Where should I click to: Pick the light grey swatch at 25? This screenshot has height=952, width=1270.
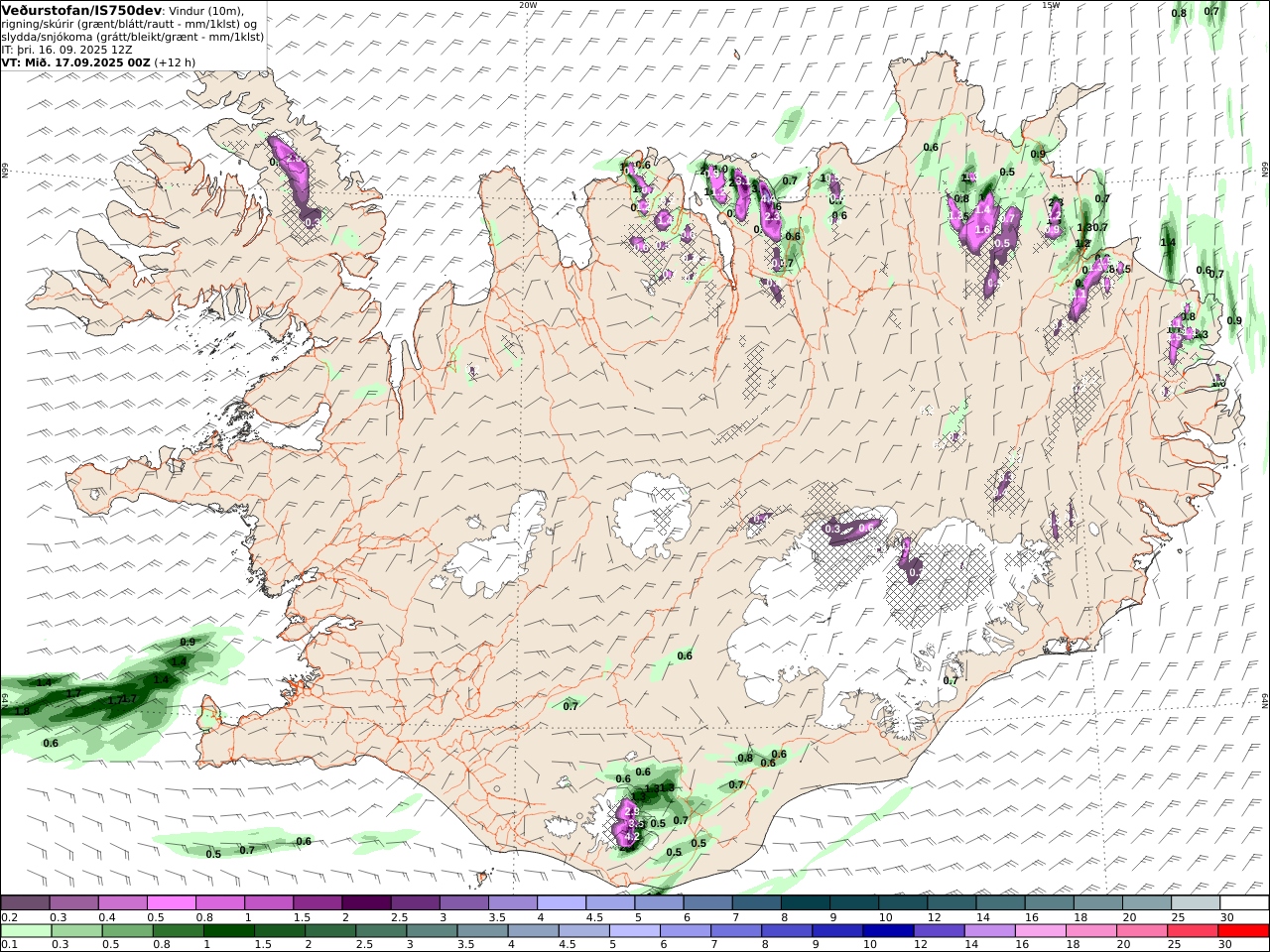[x=1196, y=902]
